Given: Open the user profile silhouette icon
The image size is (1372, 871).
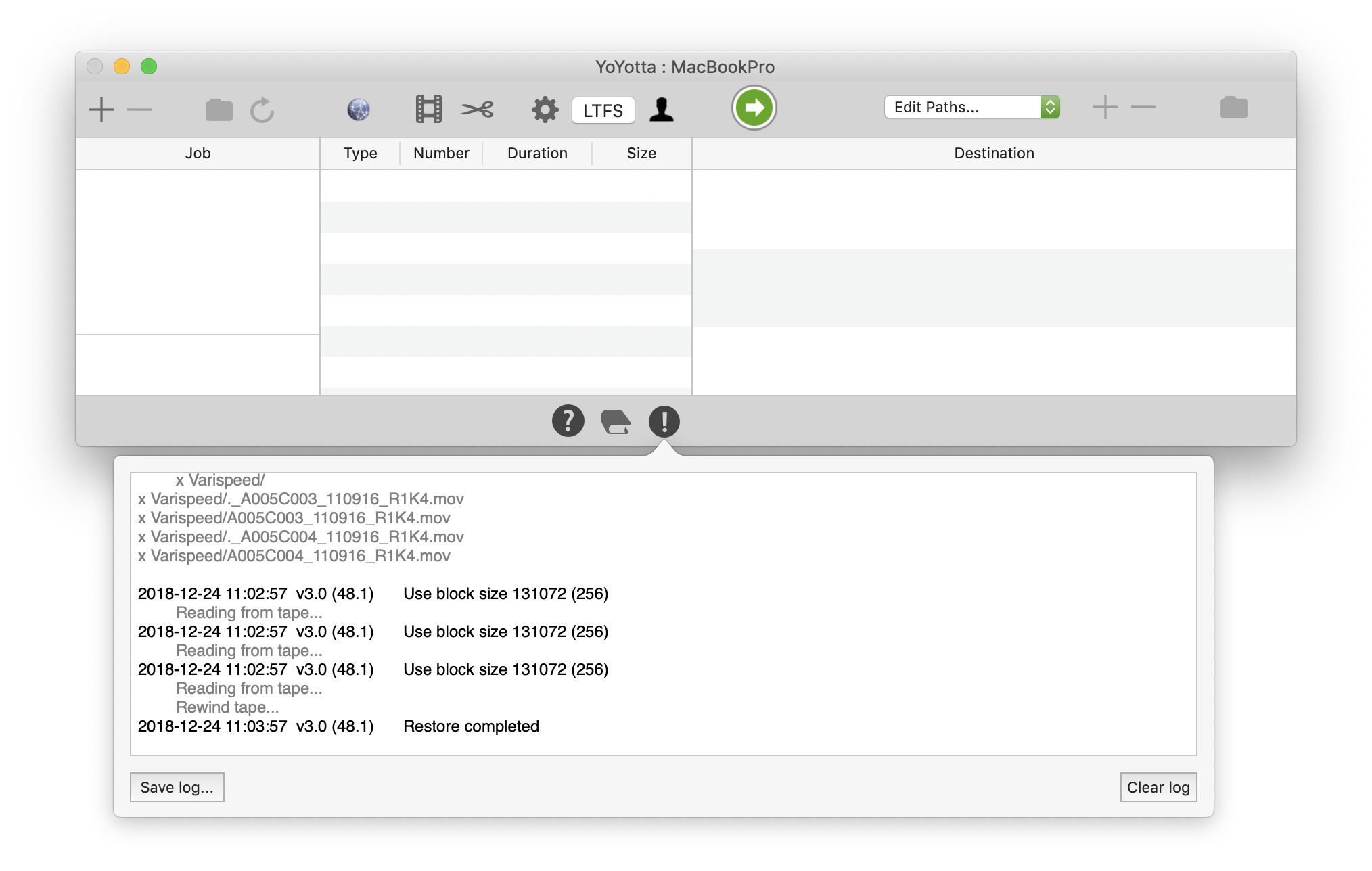Looking at the screenshot, I should coord(662,109).
